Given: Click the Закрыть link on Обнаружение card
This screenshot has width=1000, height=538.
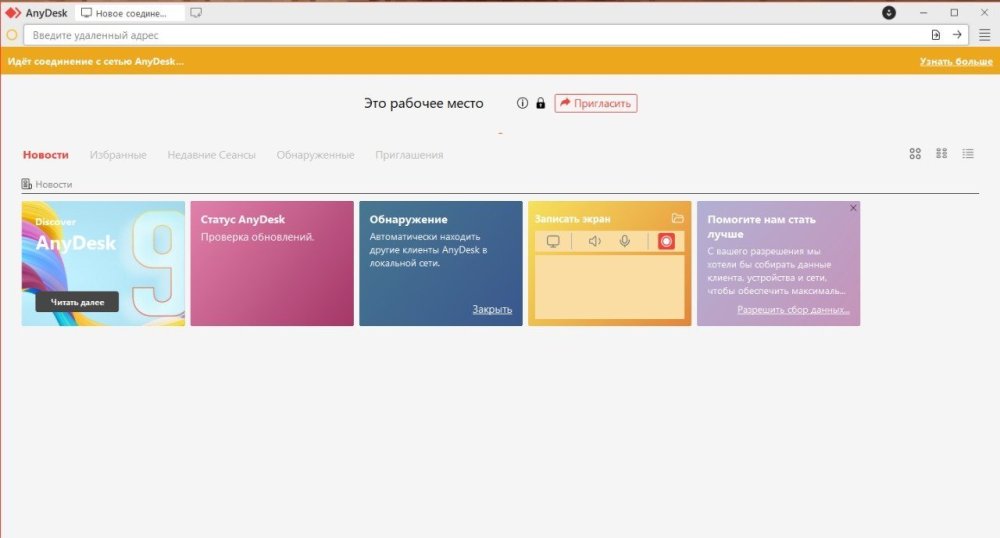Looking at the screenshot, I should 492,309.
